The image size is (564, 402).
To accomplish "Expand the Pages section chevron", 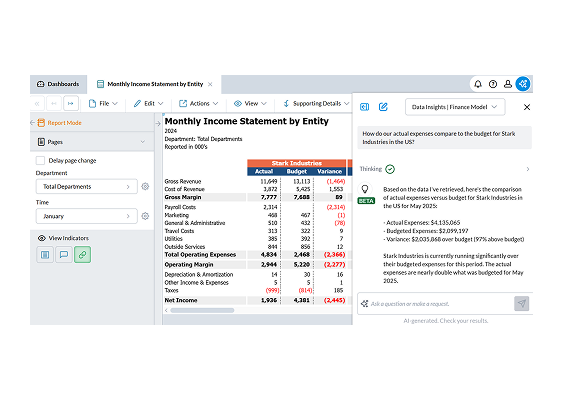I will pyautogui.click(x=143, y=142).
